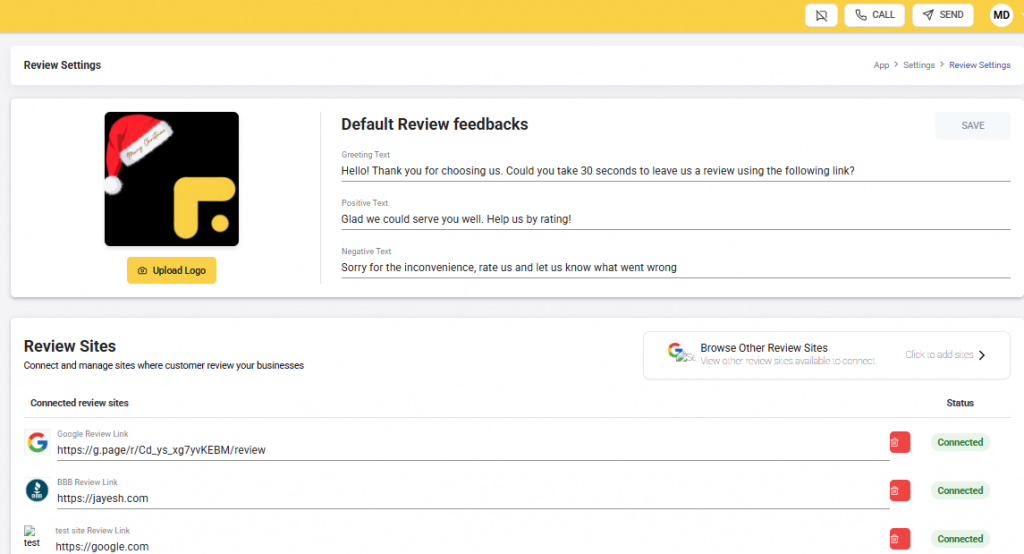Viewport: 1024px width, 554px height.
Task: Click the Upload Logo button
Action: tap(171, 271)
